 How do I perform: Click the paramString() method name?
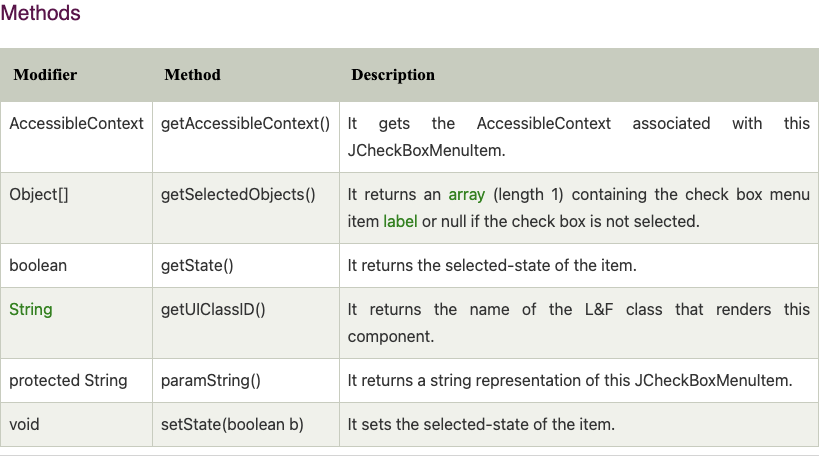[210, 380]
